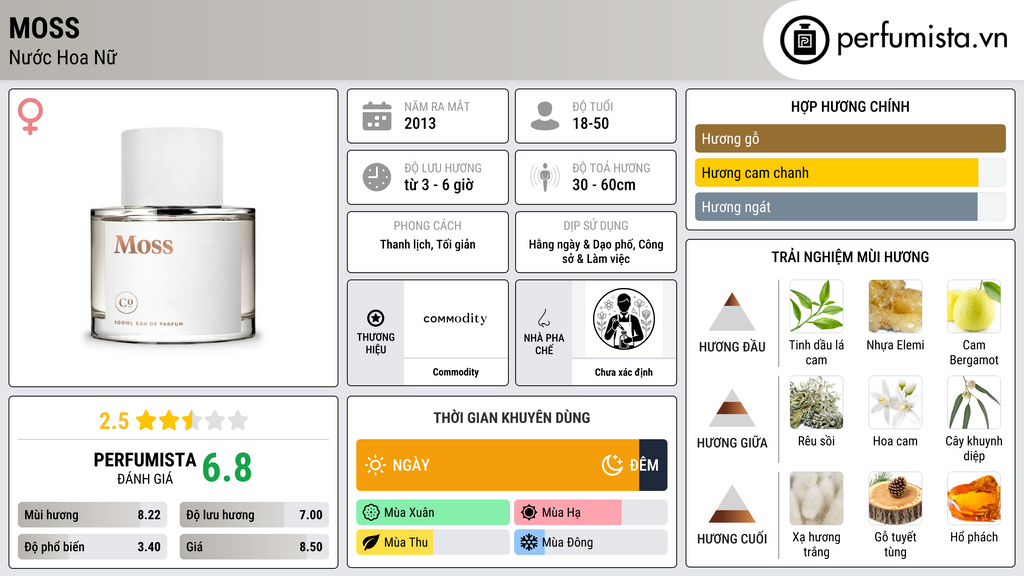
Task: Click the Hương gỗ accord bar
Action: point(850,138)
